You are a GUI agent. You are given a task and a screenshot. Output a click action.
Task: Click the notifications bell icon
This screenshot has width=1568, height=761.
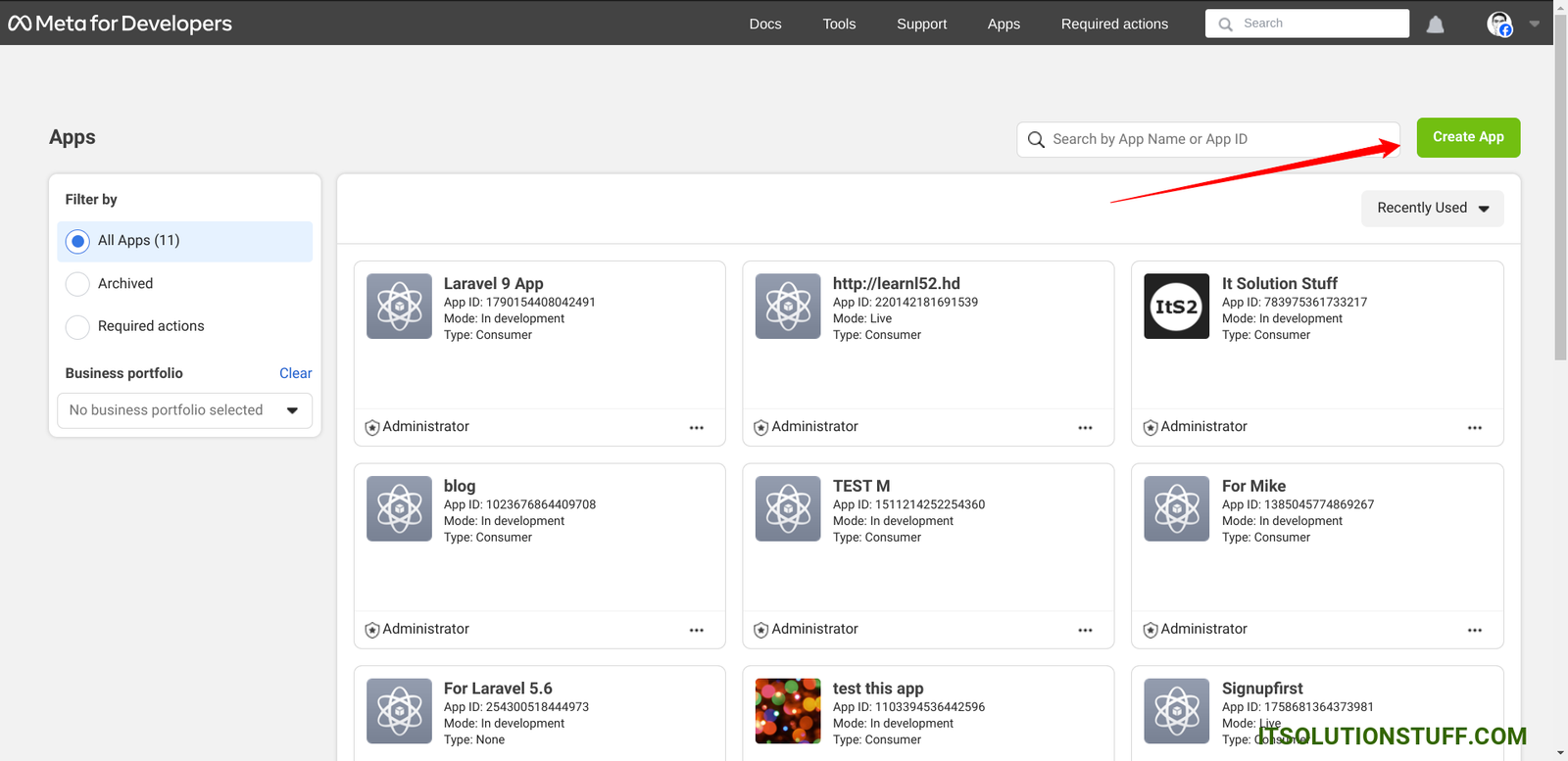[1435, 24]
